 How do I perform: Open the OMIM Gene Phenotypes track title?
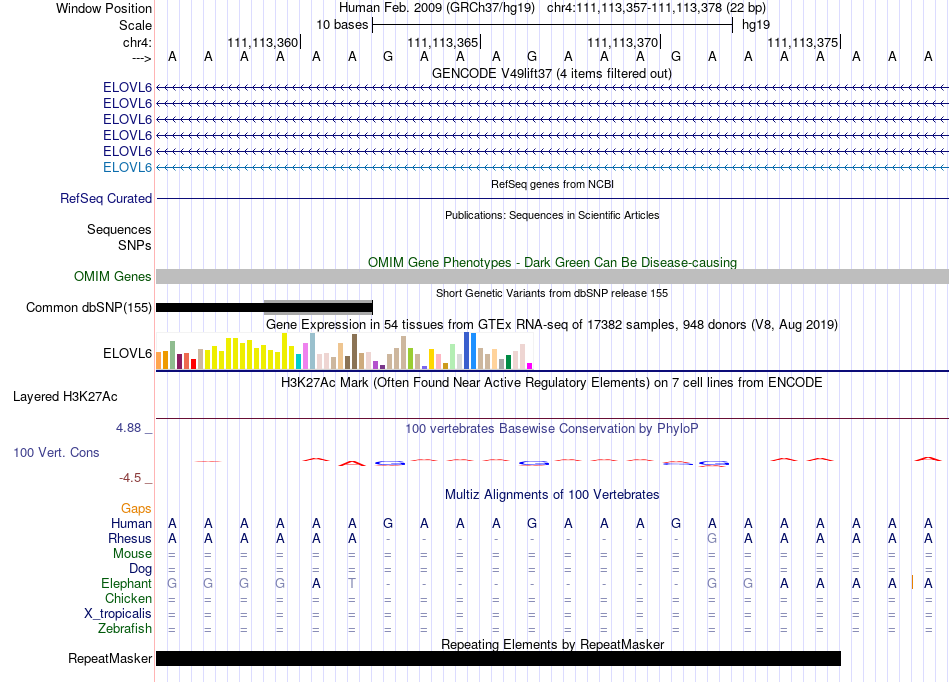click(552, 262)
